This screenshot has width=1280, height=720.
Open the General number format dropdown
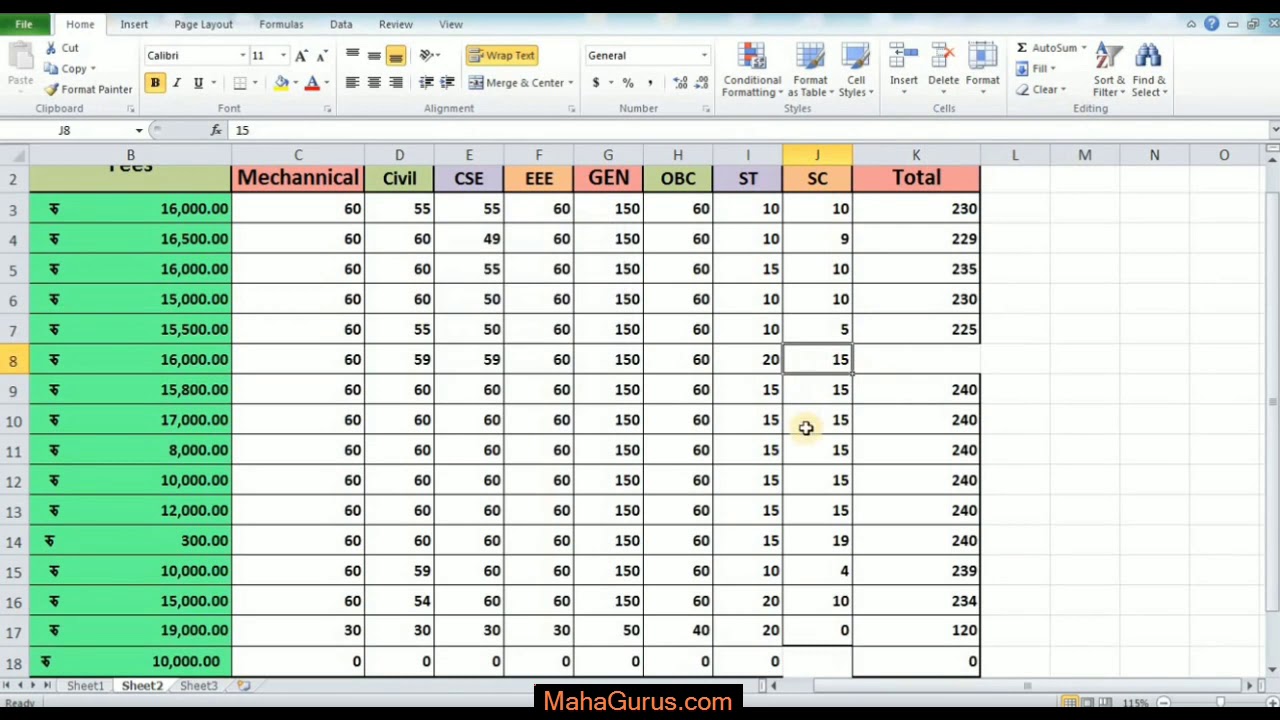[704, 56]
